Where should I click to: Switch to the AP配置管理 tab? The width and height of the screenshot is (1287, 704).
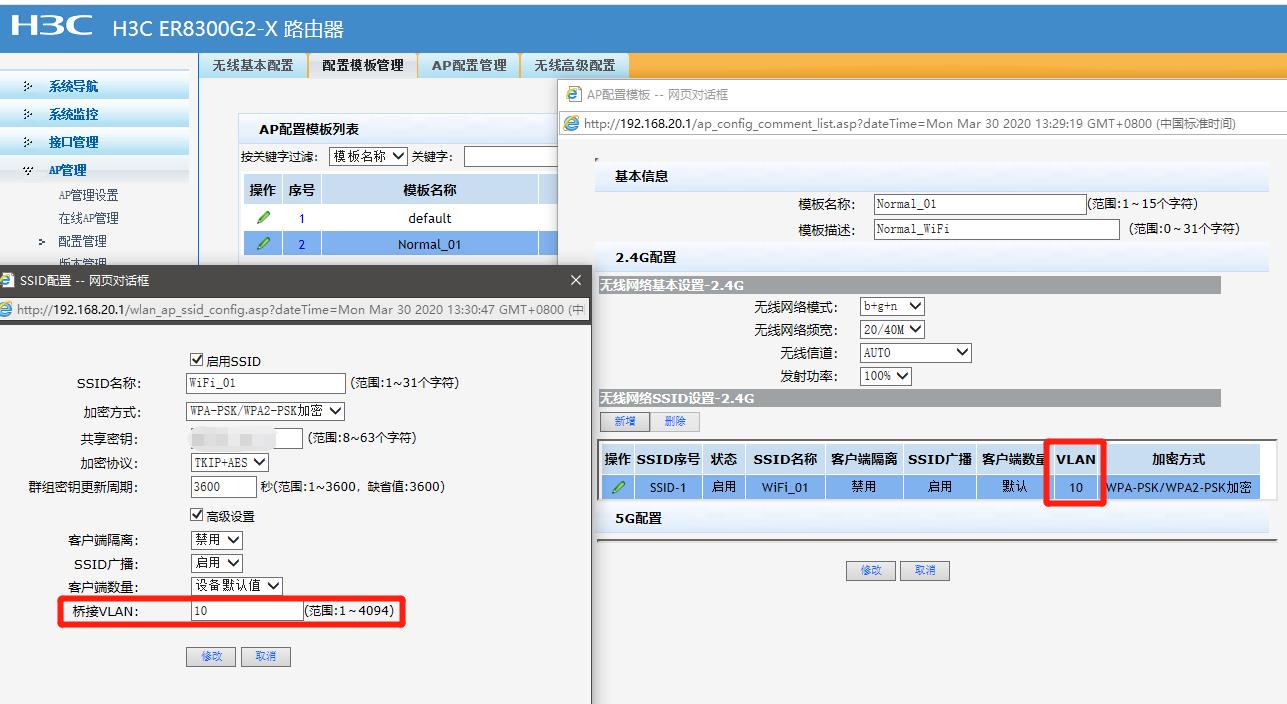coord(469,65)
